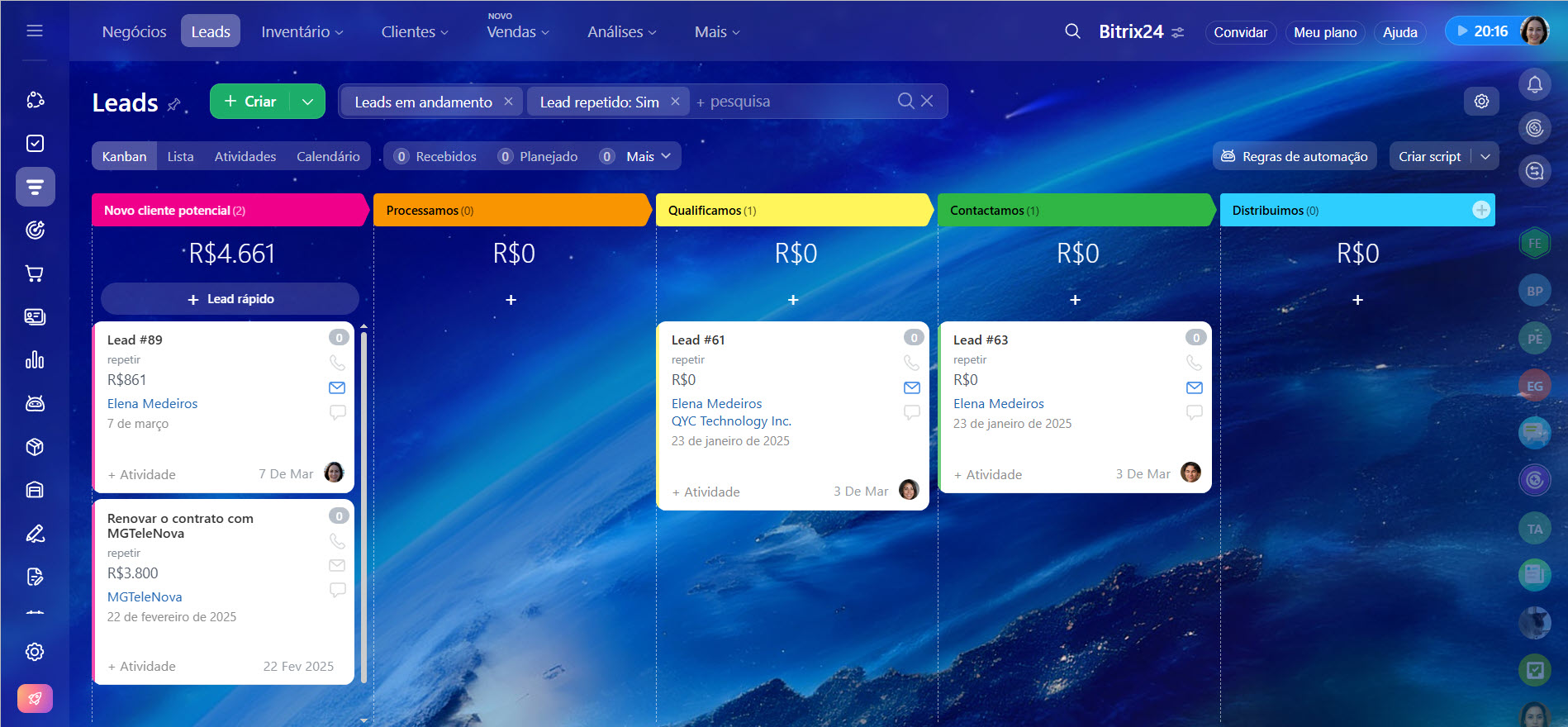
Task: Open the hamburger menu in the left sidebar
Action: point(35,31)
